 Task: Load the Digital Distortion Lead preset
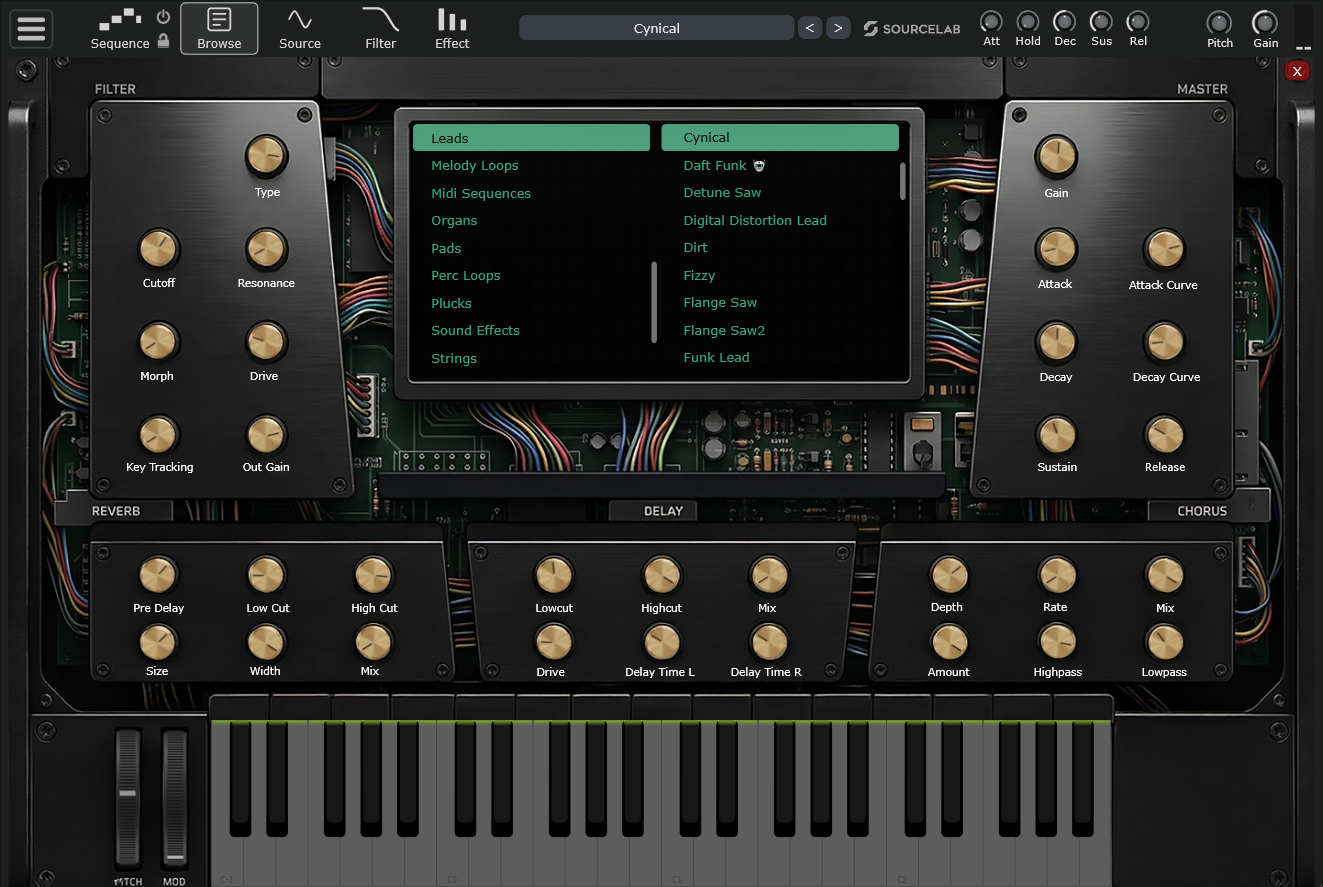coord(755,221)
